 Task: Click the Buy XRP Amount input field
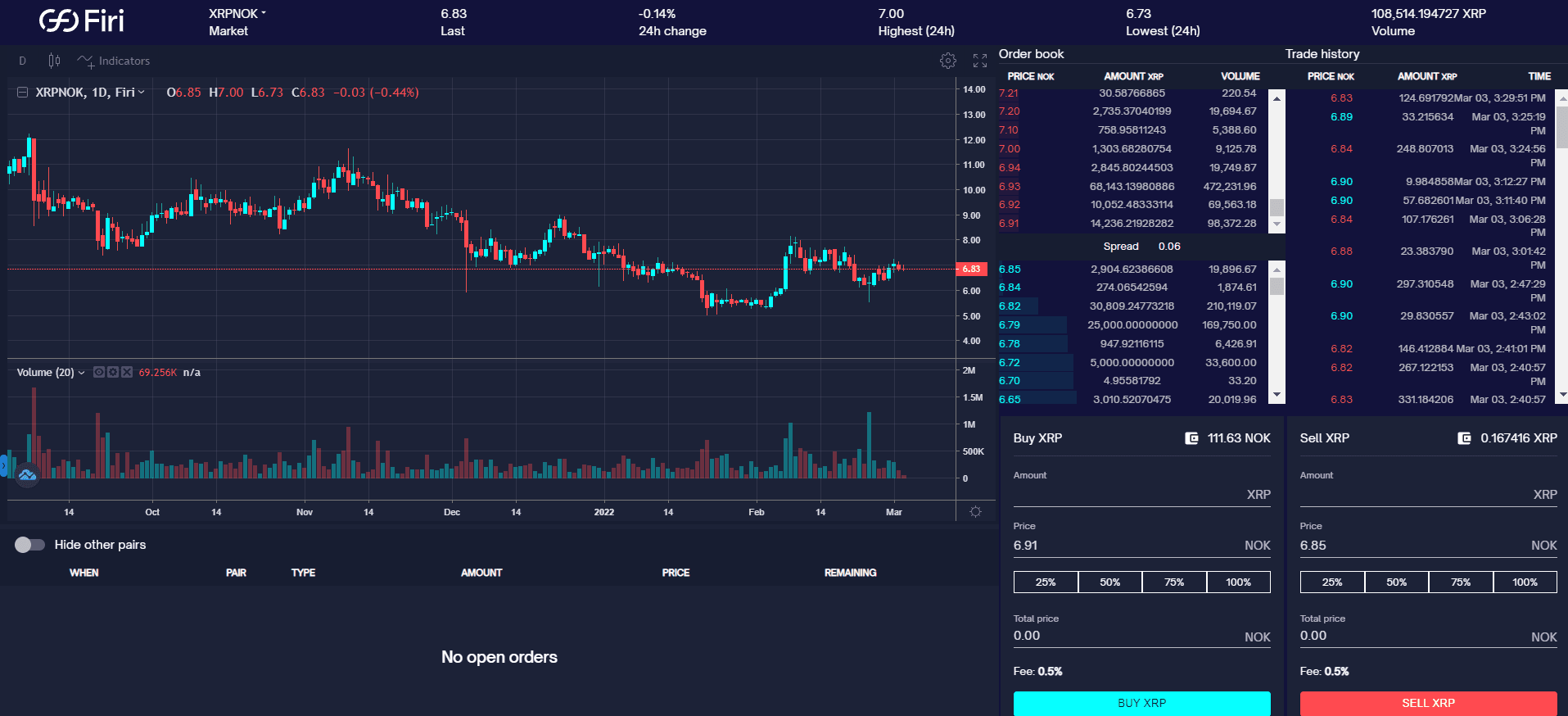tap(1128, 494)
